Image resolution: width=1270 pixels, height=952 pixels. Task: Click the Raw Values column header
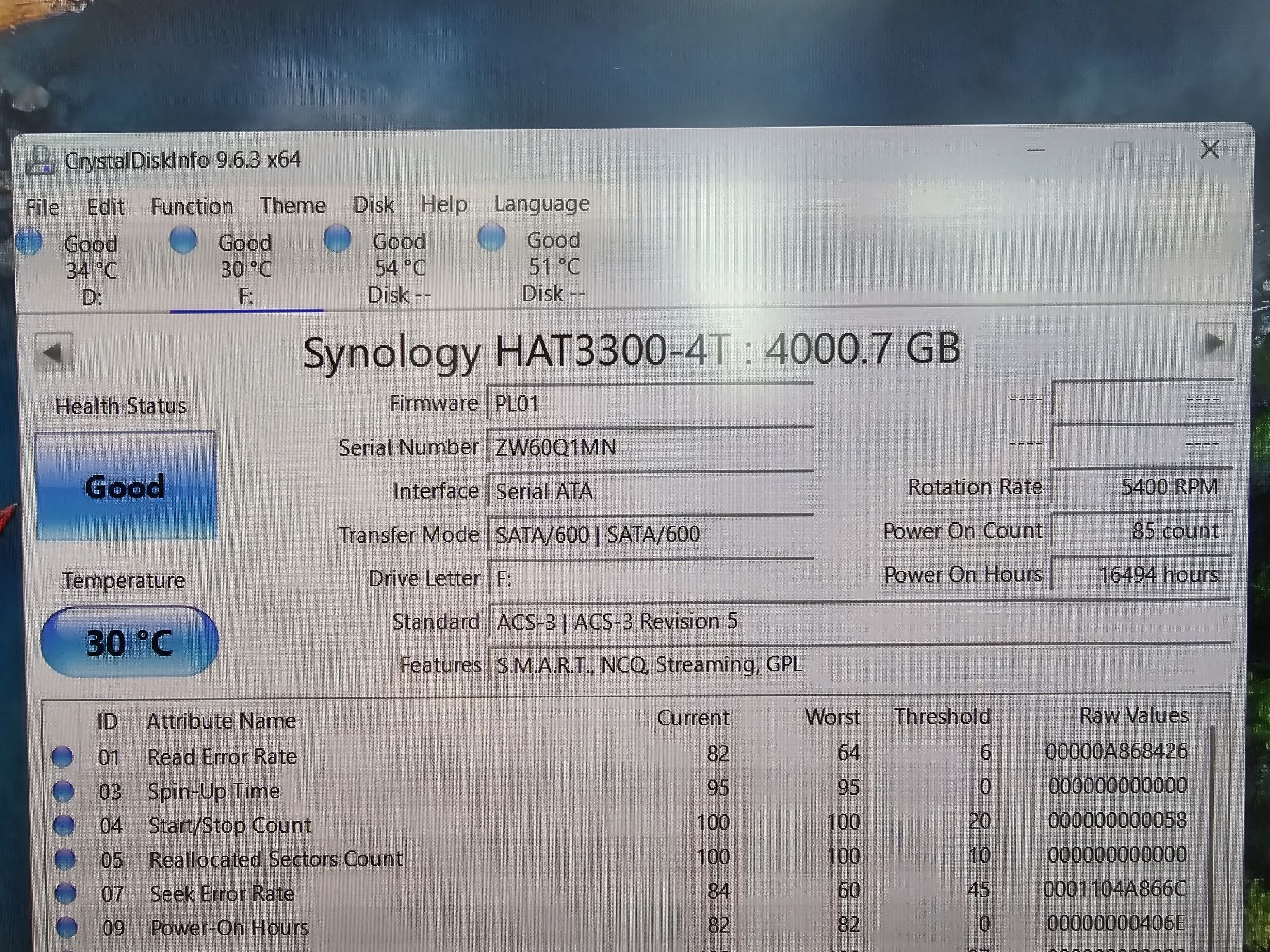tap(1134, 715)
